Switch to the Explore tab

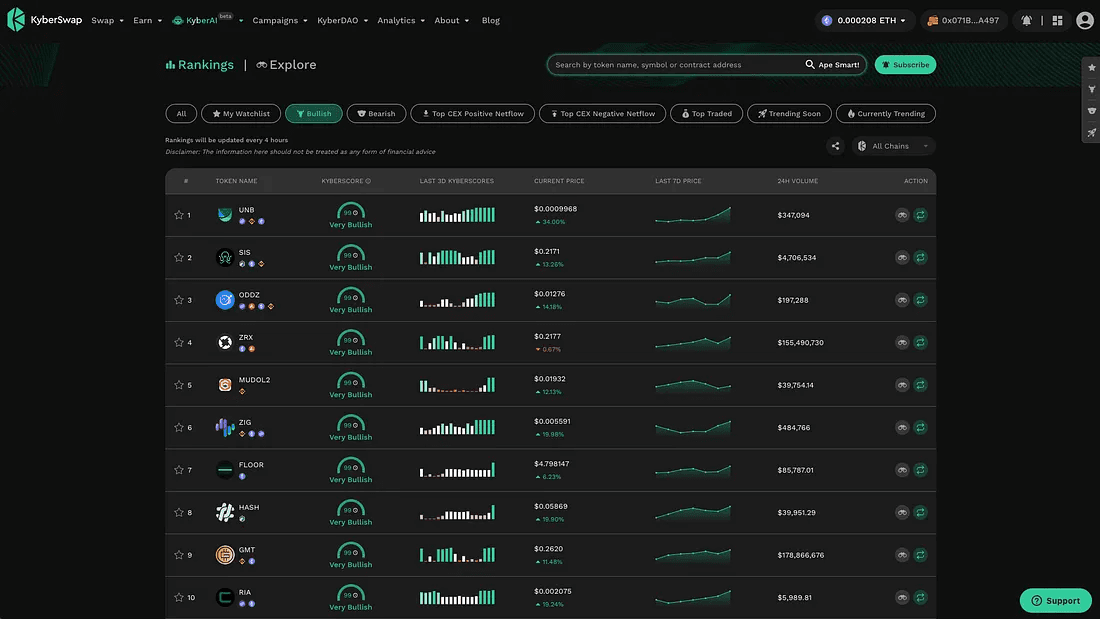(x=286, y=65)
